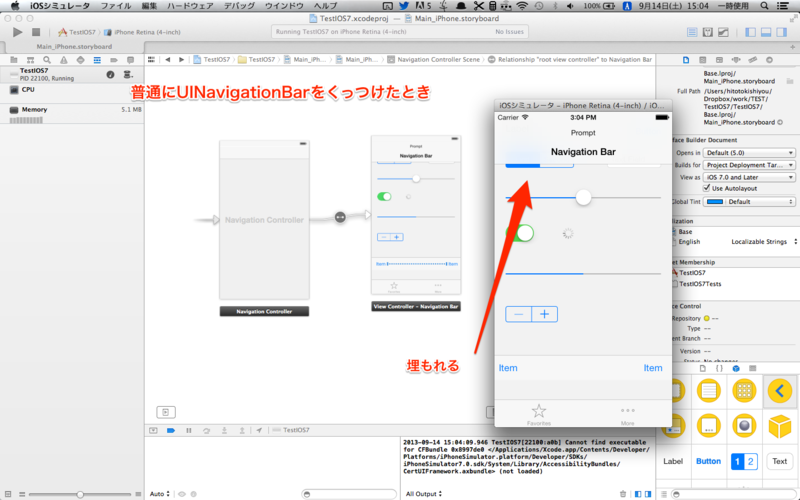The image size is (800, 500).
Task: Open the Symbol navigator icon
Action: tap(31, 60)
